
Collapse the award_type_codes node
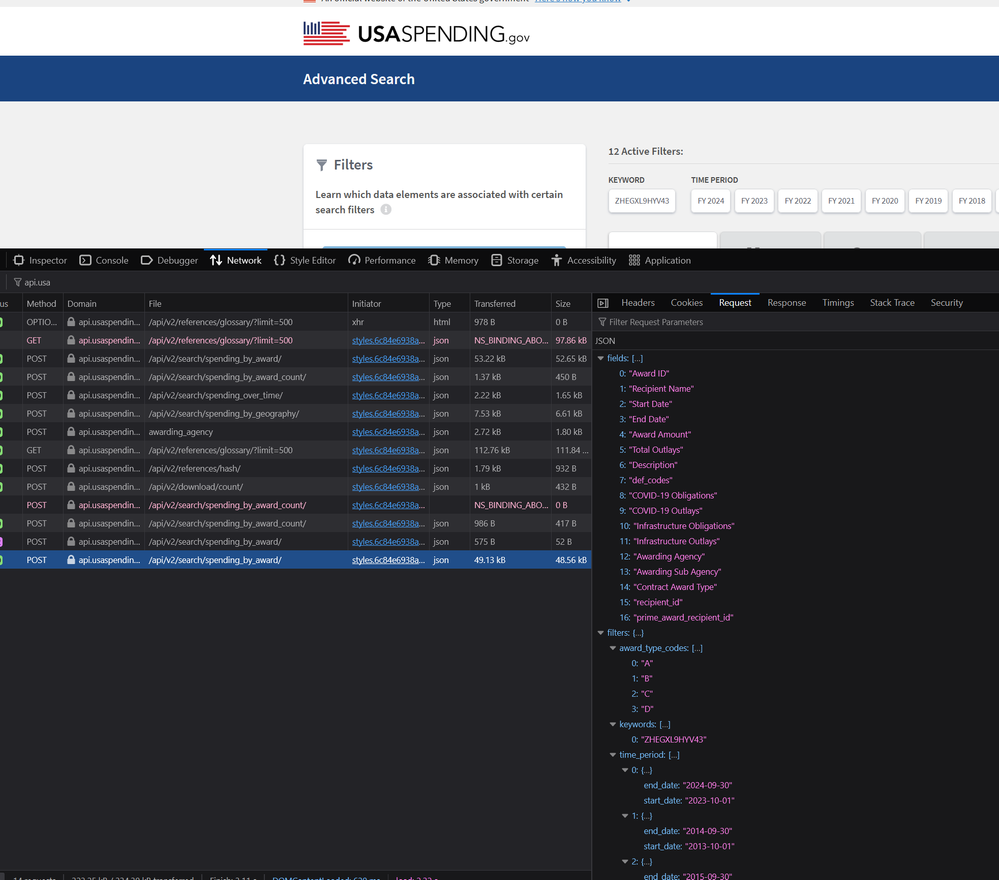613,649
